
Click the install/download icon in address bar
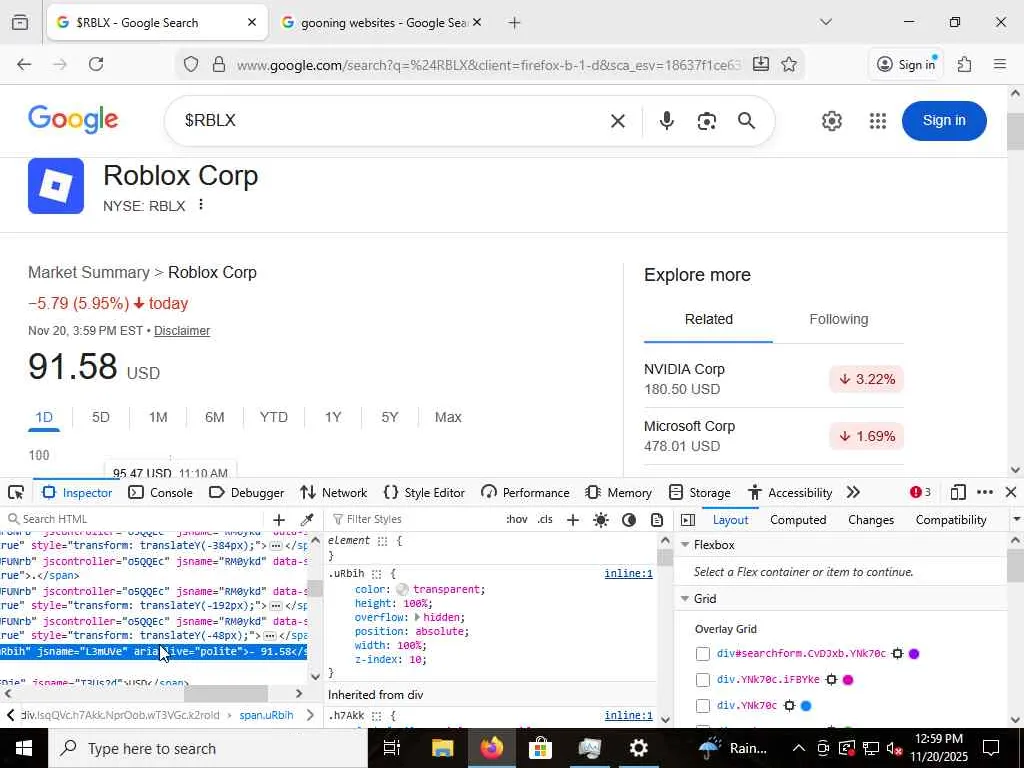[760, 64]
